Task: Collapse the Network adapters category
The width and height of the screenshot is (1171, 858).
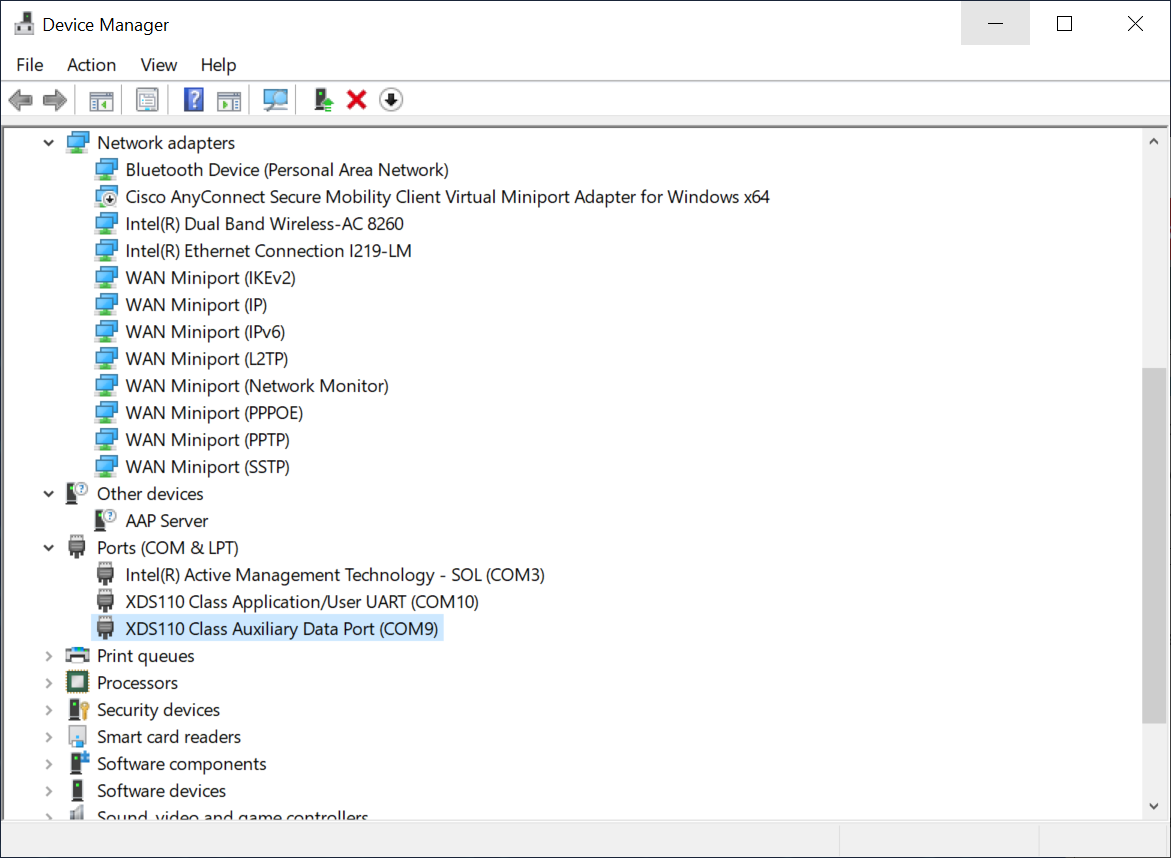Action: click(x=49, y=143)
